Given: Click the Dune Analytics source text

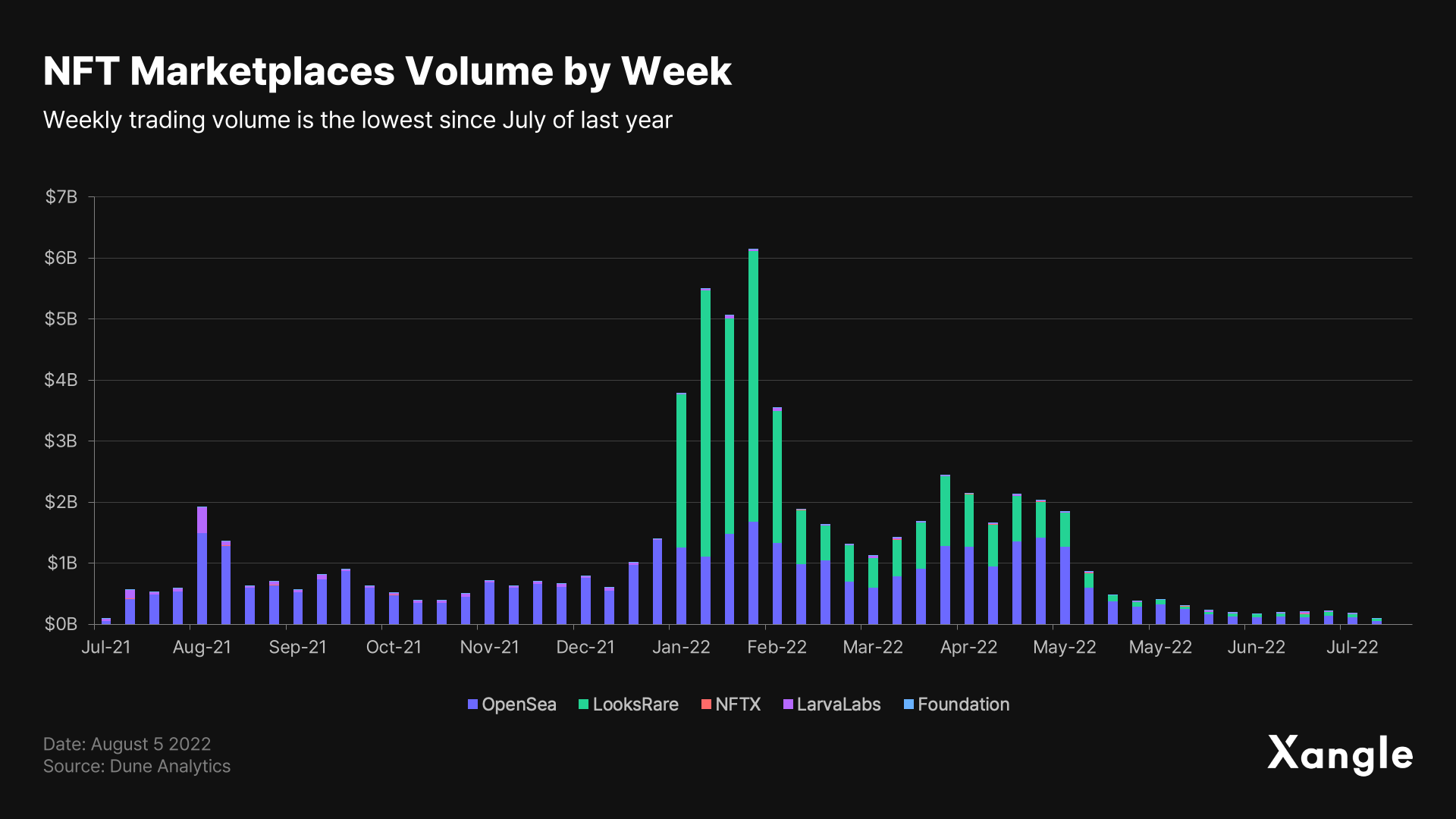Looking at the screenshot, I should click(x=136, y=766).
